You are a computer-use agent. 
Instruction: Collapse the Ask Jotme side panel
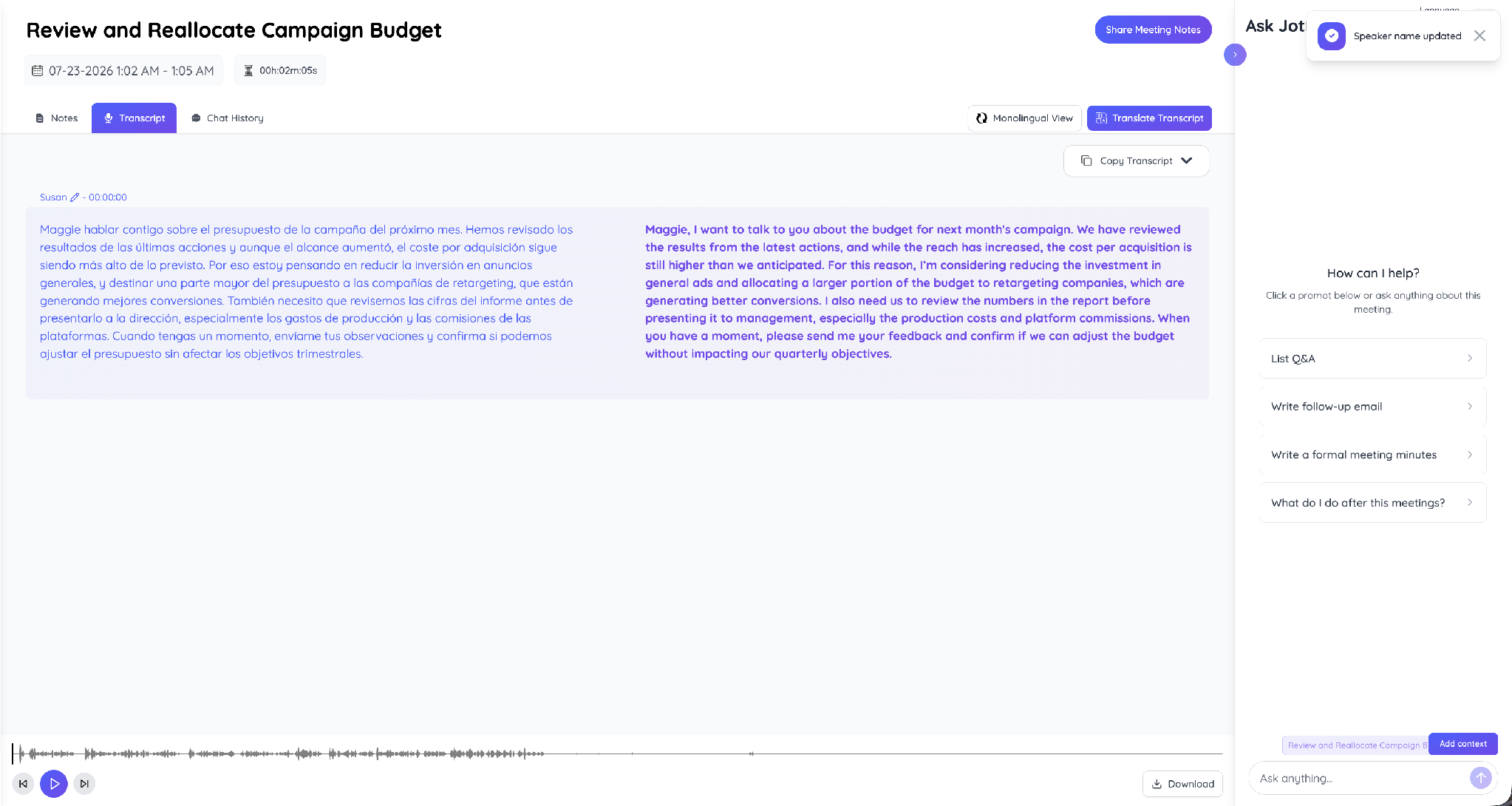point(1235,55)
